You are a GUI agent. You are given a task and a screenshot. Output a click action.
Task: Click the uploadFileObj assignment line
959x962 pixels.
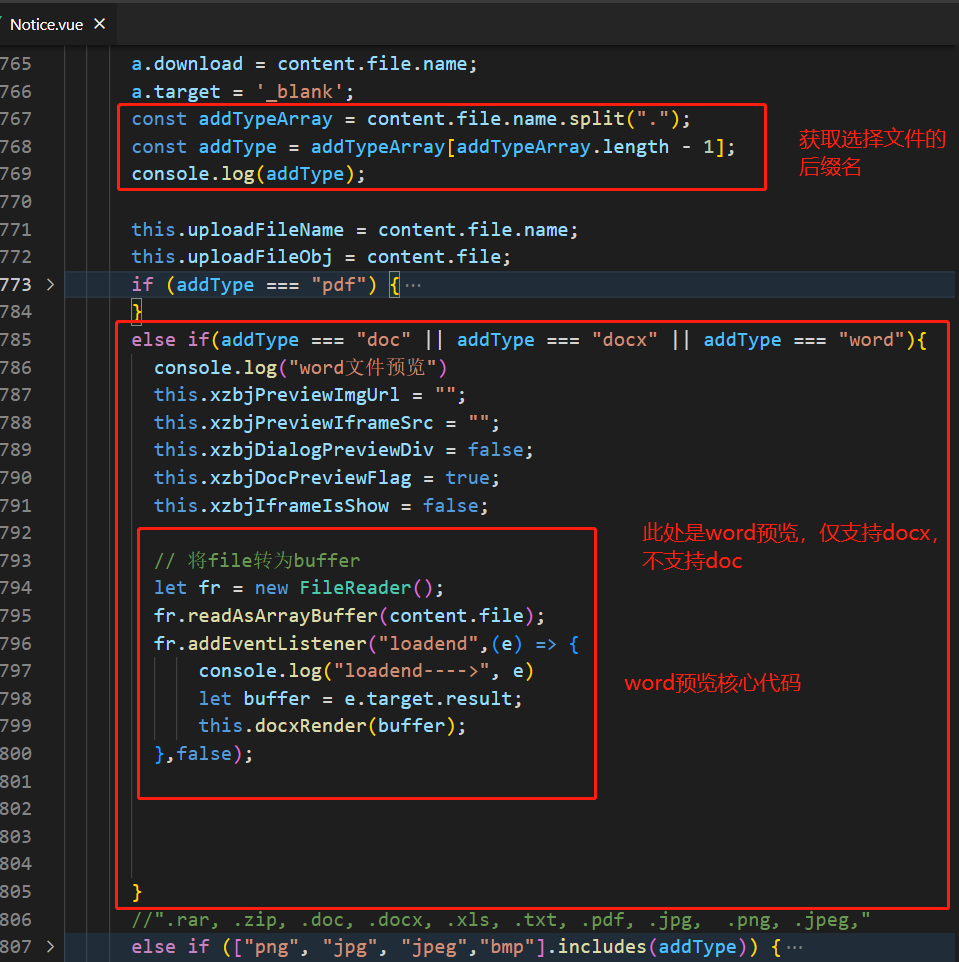coord(321,257)
